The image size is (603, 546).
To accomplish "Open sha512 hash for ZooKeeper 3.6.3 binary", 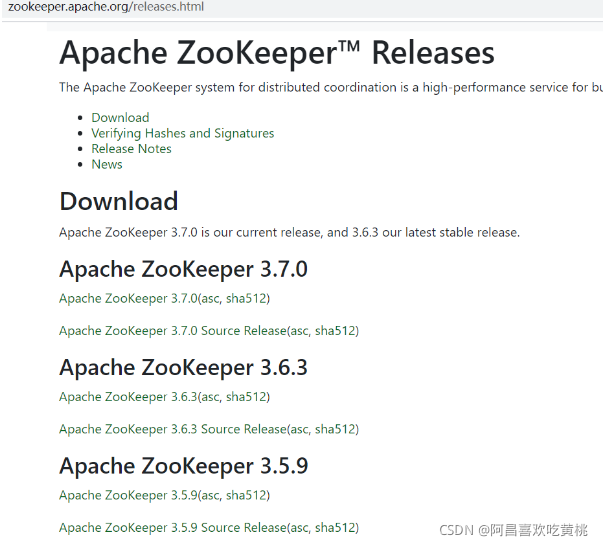I will (246, 397).
